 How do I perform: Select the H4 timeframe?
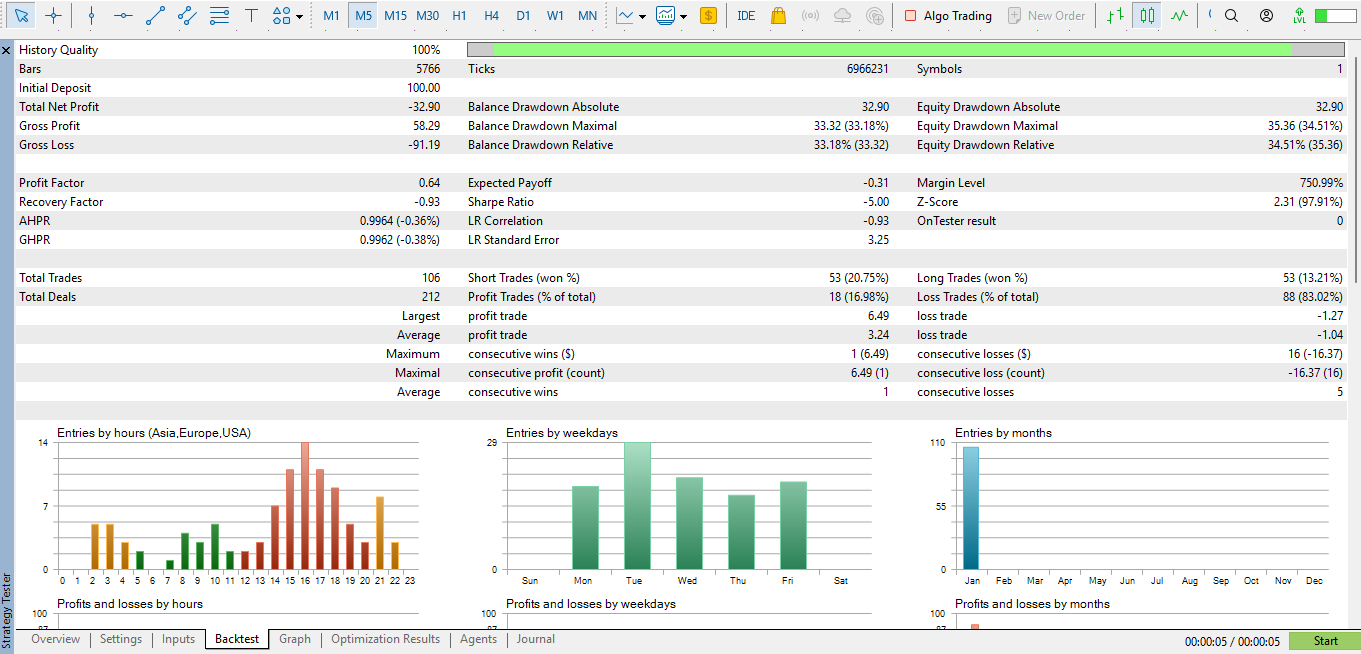[x=492, y=15]
